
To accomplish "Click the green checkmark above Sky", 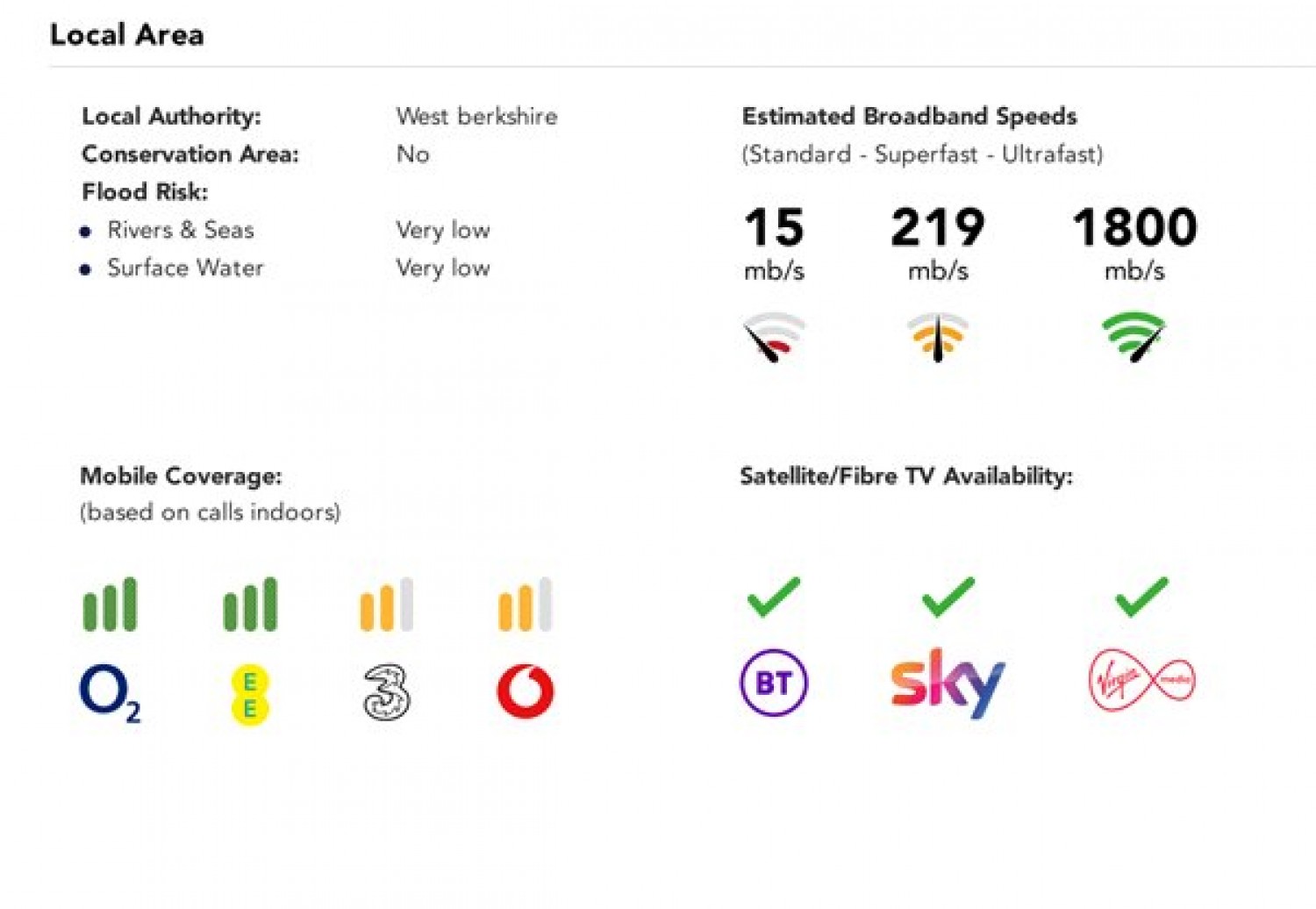I will 948,597.
